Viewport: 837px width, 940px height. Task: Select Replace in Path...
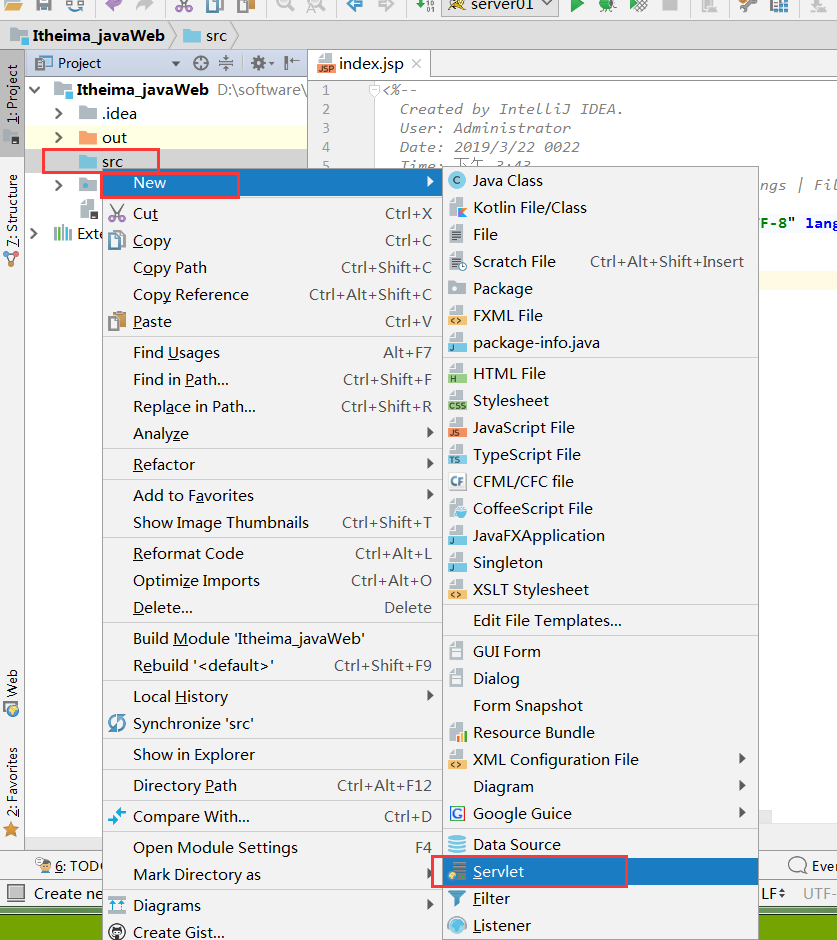(x=272, y=406)
